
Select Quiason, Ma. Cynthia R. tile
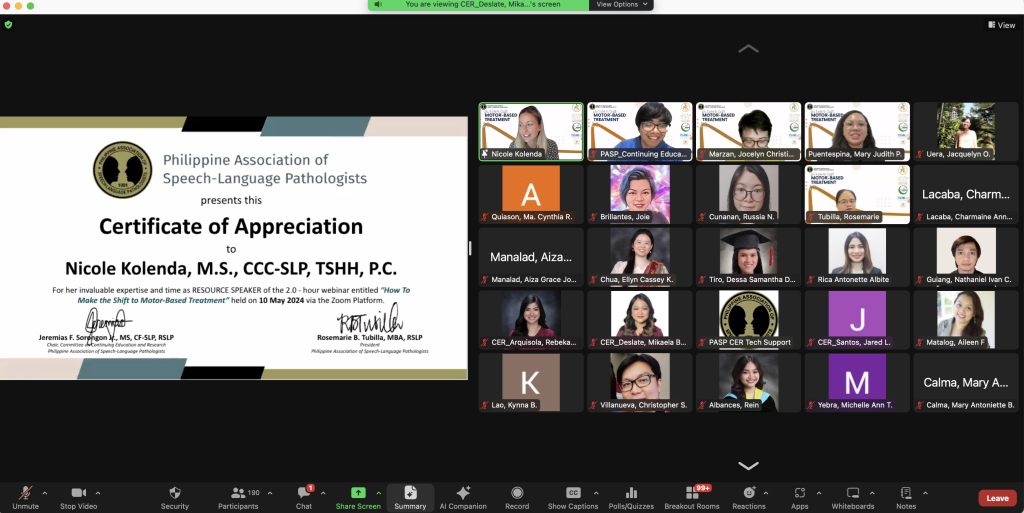pos(531,194)
